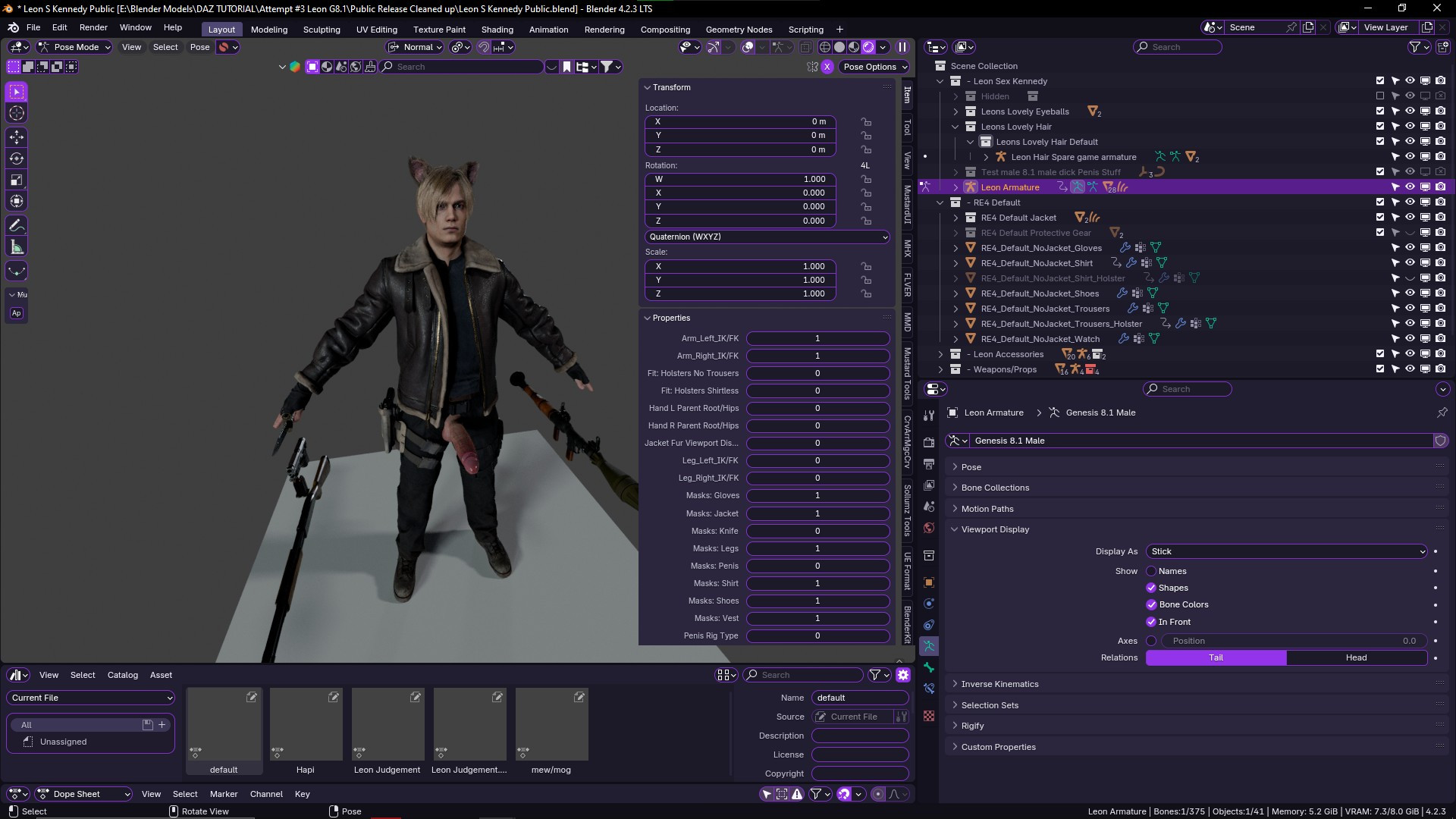Disable the In Front checkbox

(1151, 622)
